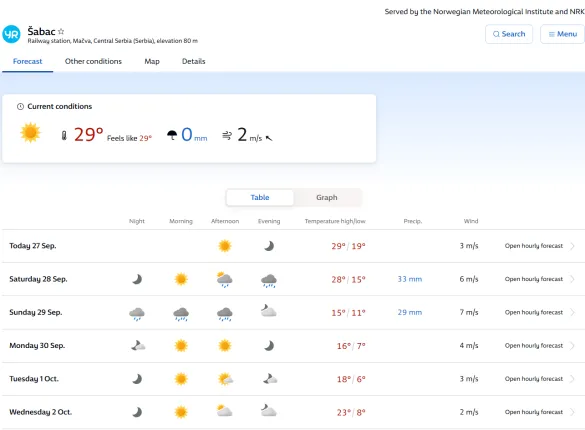Click Today's evening moon icon
Image resolution: width=585 pixels, height=430 pixels.
coord(269,246)
